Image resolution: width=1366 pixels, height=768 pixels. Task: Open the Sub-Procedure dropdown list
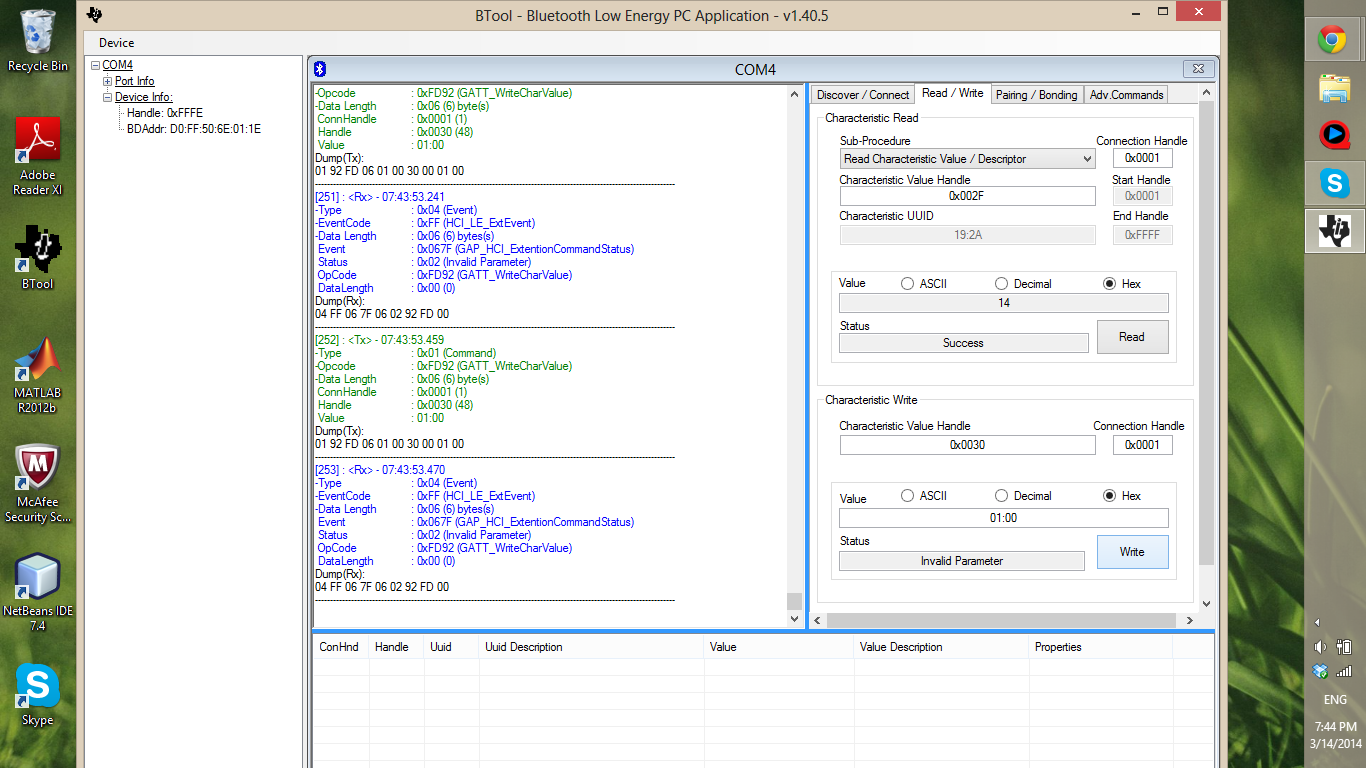click(x=968, y=158)
